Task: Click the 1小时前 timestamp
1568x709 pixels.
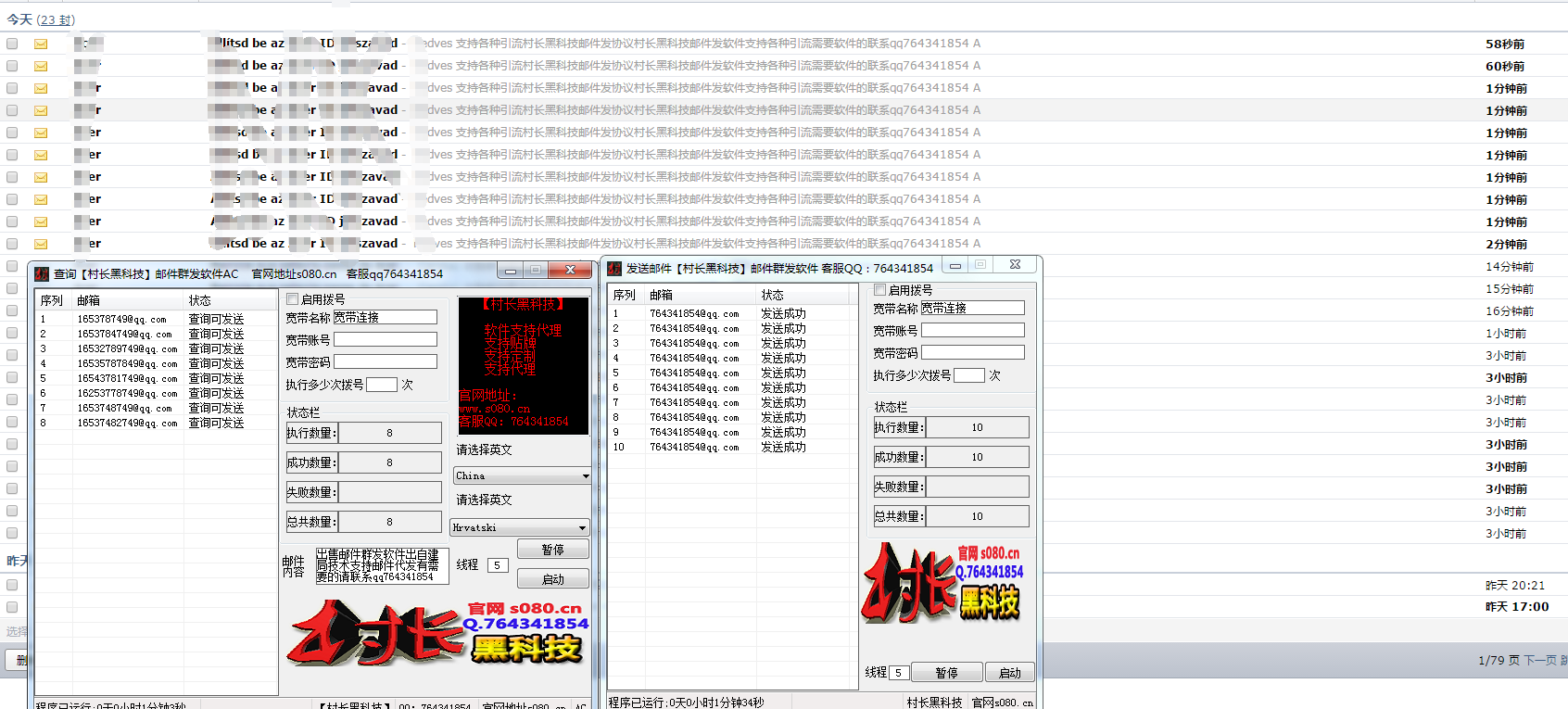Action: (1505, 333)
